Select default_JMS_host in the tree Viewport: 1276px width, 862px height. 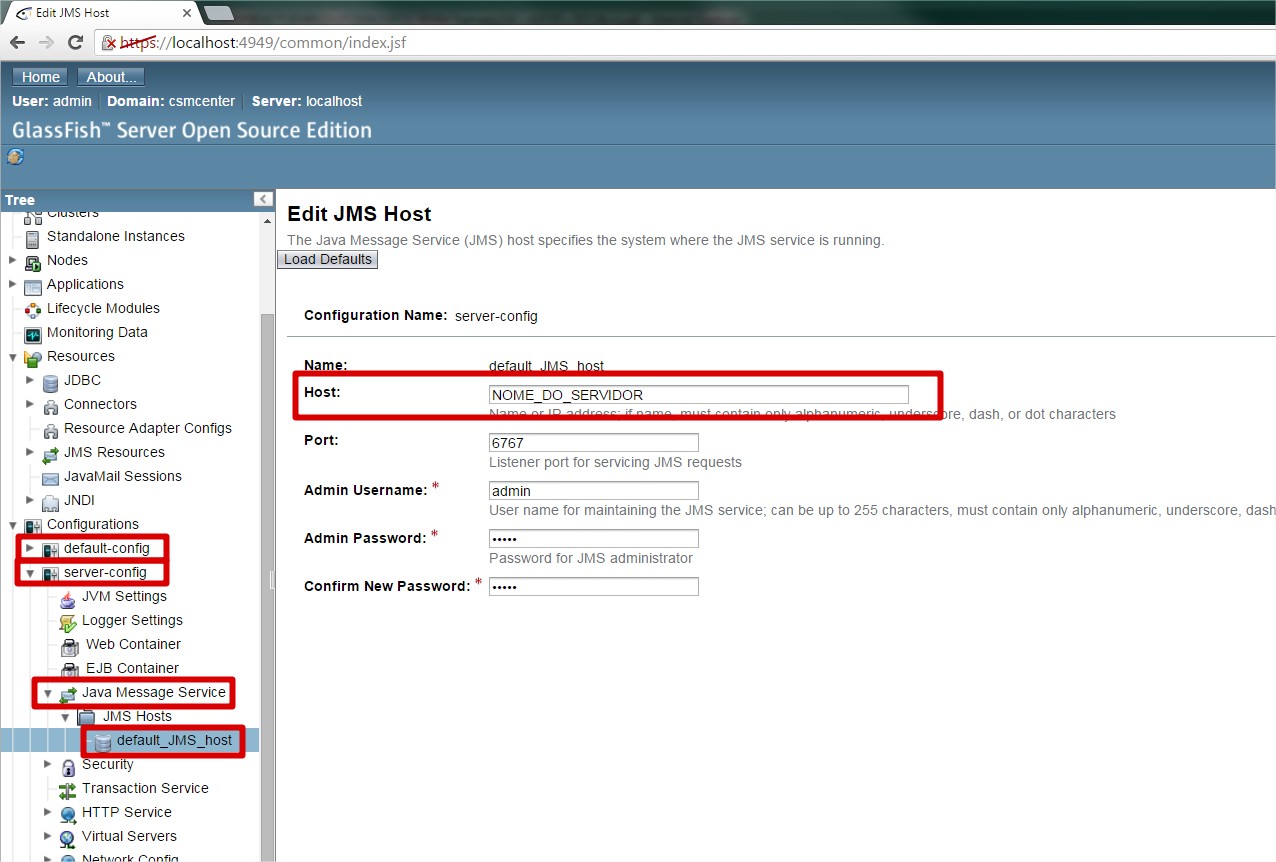point(173,740)
